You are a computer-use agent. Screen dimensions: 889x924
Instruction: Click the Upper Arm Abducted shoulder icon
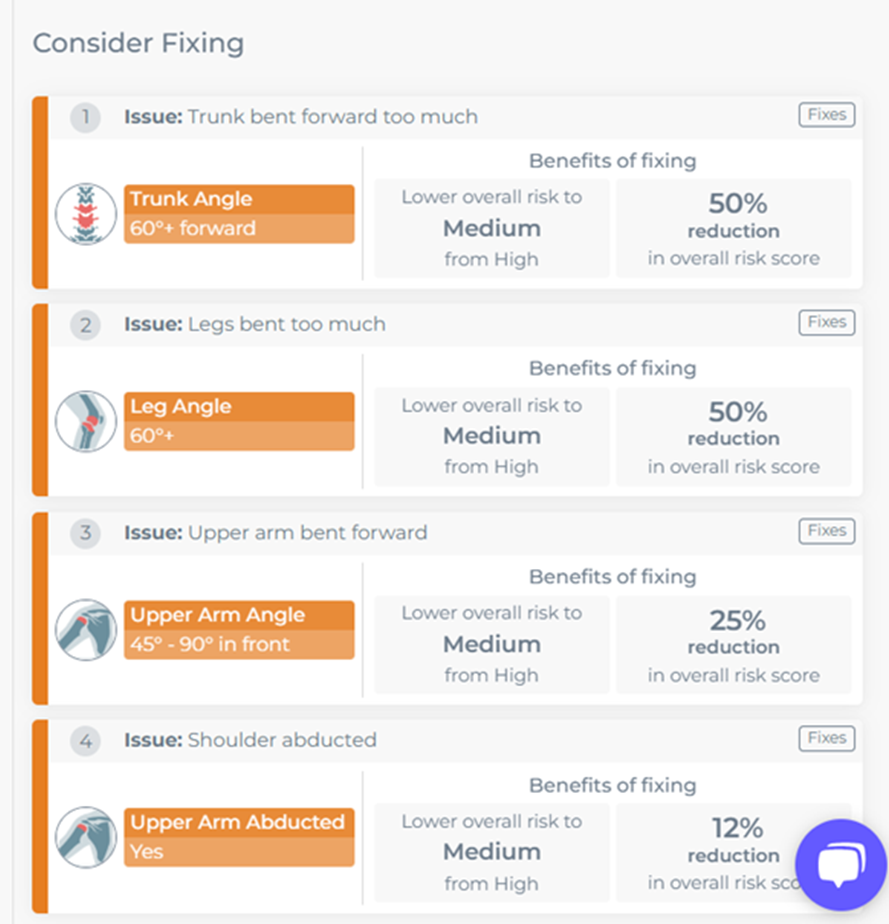[86, 837]
